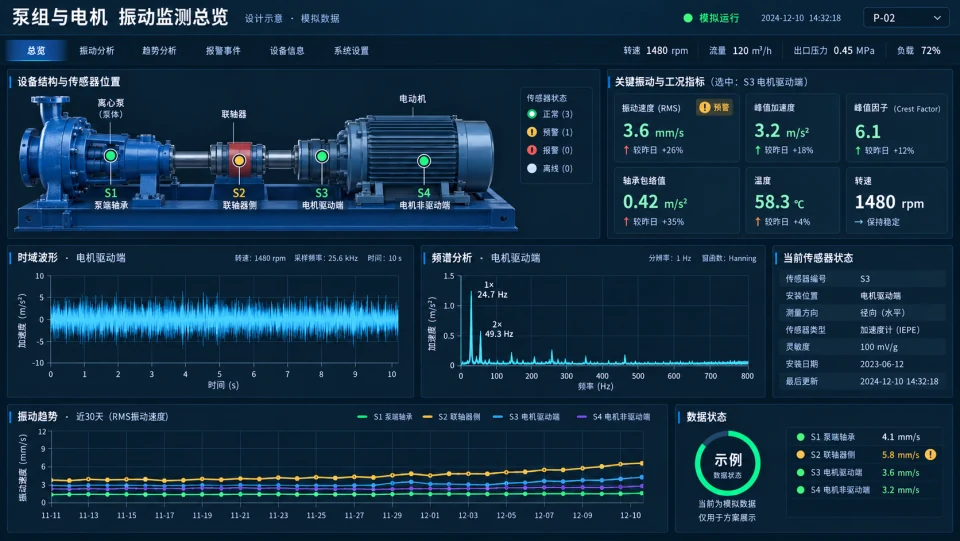
Task: Switch to the 总览 tab
Action: (36, 51)
